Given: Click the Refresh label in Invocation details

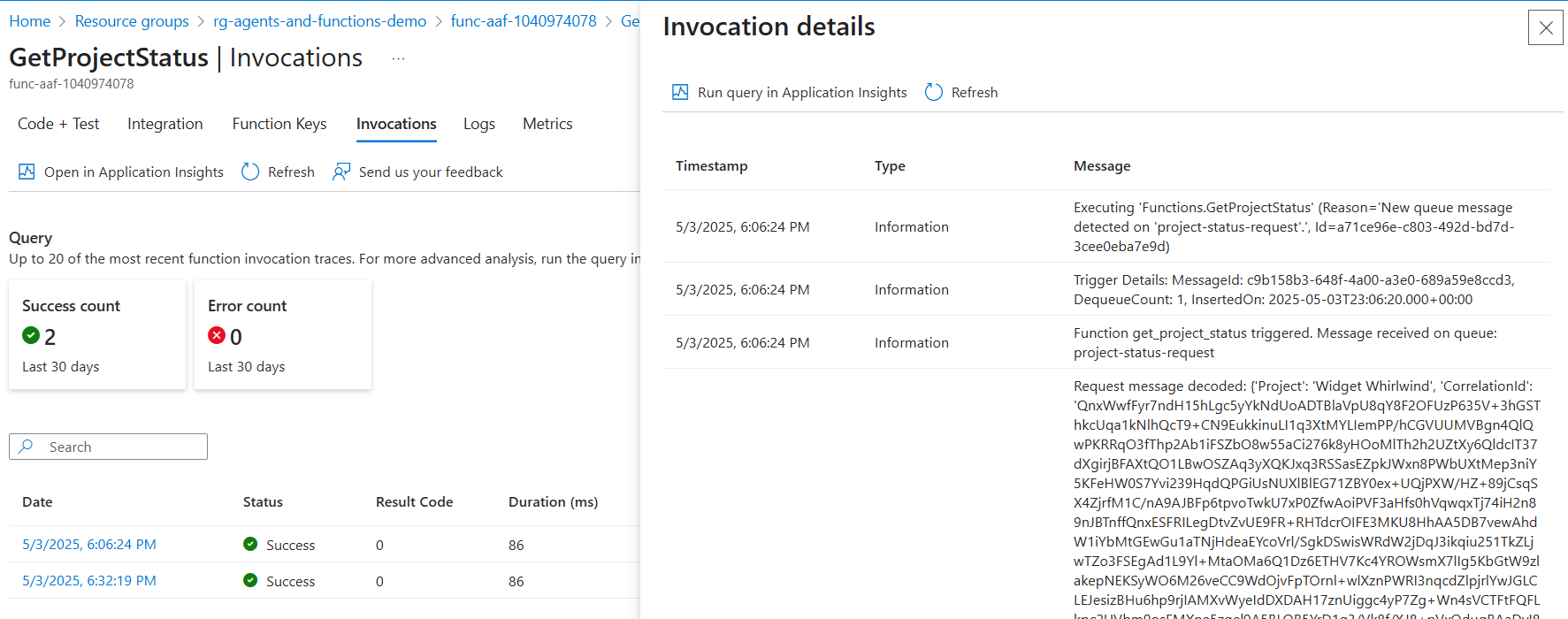Looking at the screenshot, I should (x=975, y=93).
